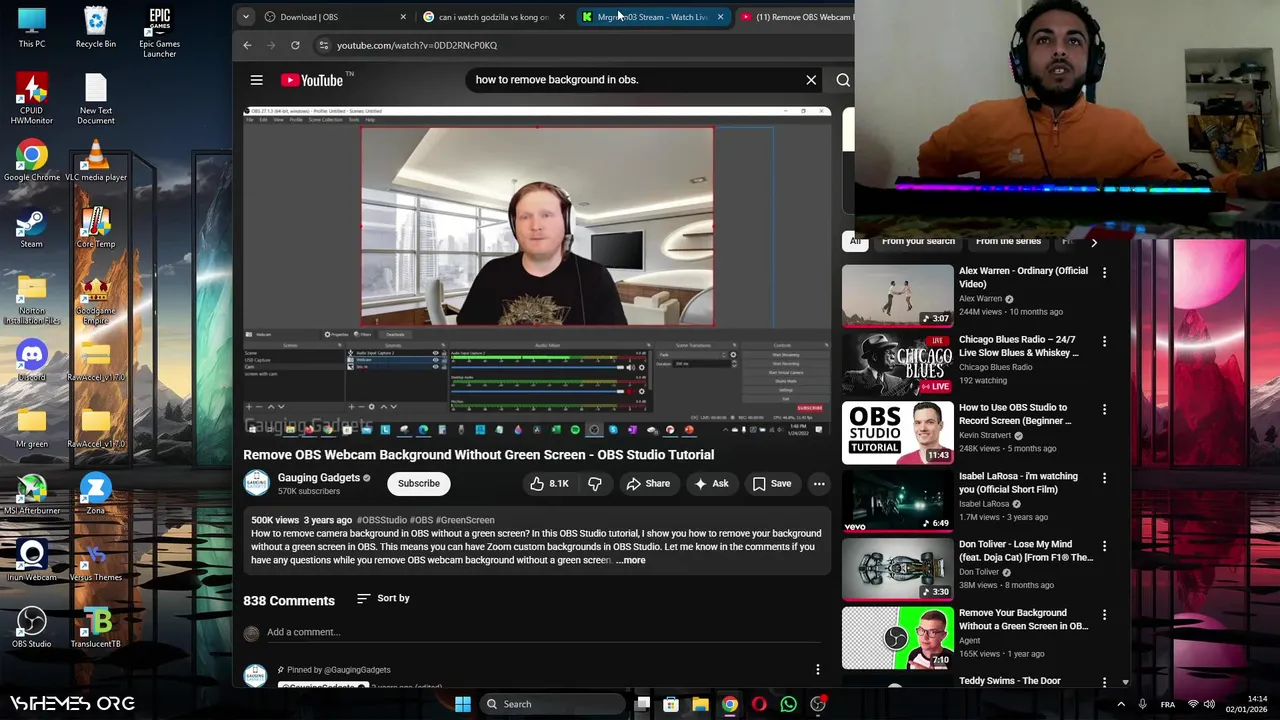Open the comments Sort by menu

tap(384, 598)
